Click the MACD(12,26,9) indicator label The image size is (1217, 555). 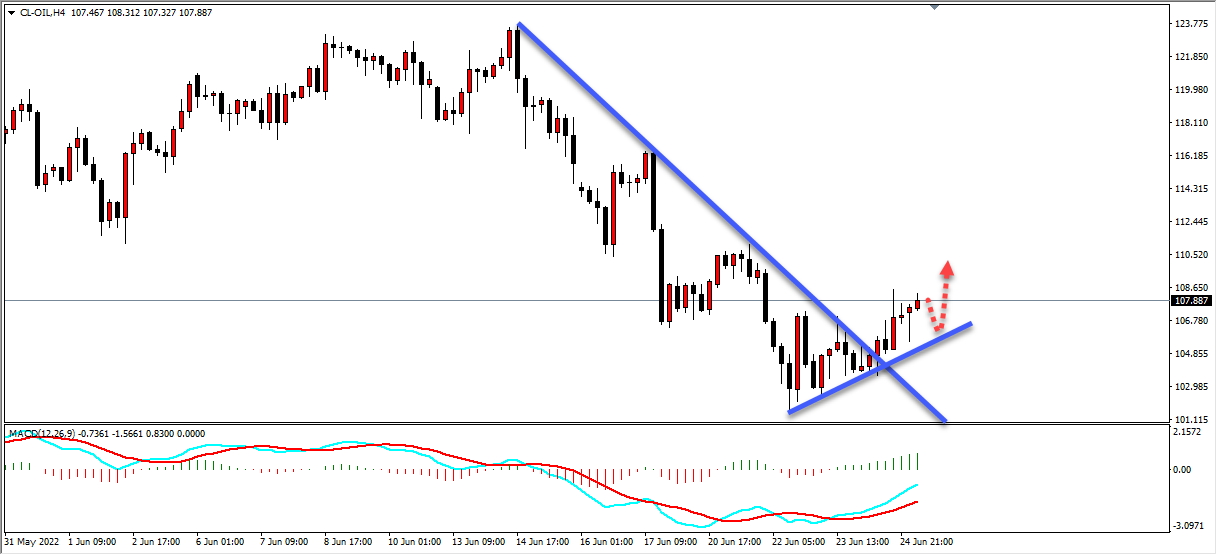click(x=41, y=434)
